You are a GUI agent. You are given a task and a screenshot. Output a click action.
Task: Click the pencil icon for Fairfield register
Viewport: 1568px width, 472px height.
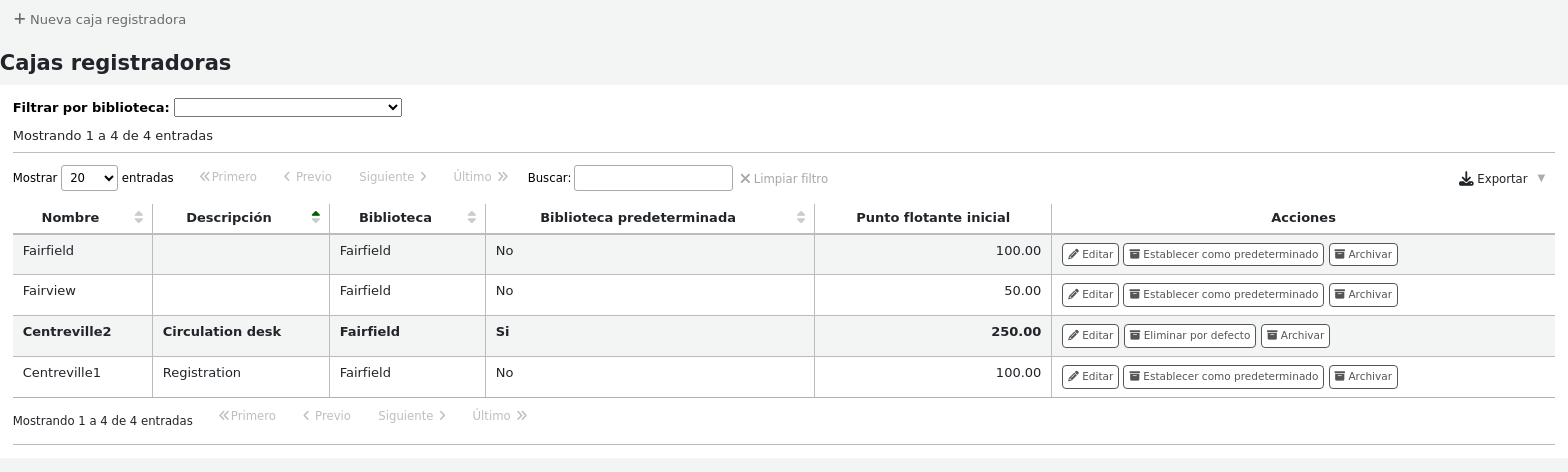(x=1073, y=255)
